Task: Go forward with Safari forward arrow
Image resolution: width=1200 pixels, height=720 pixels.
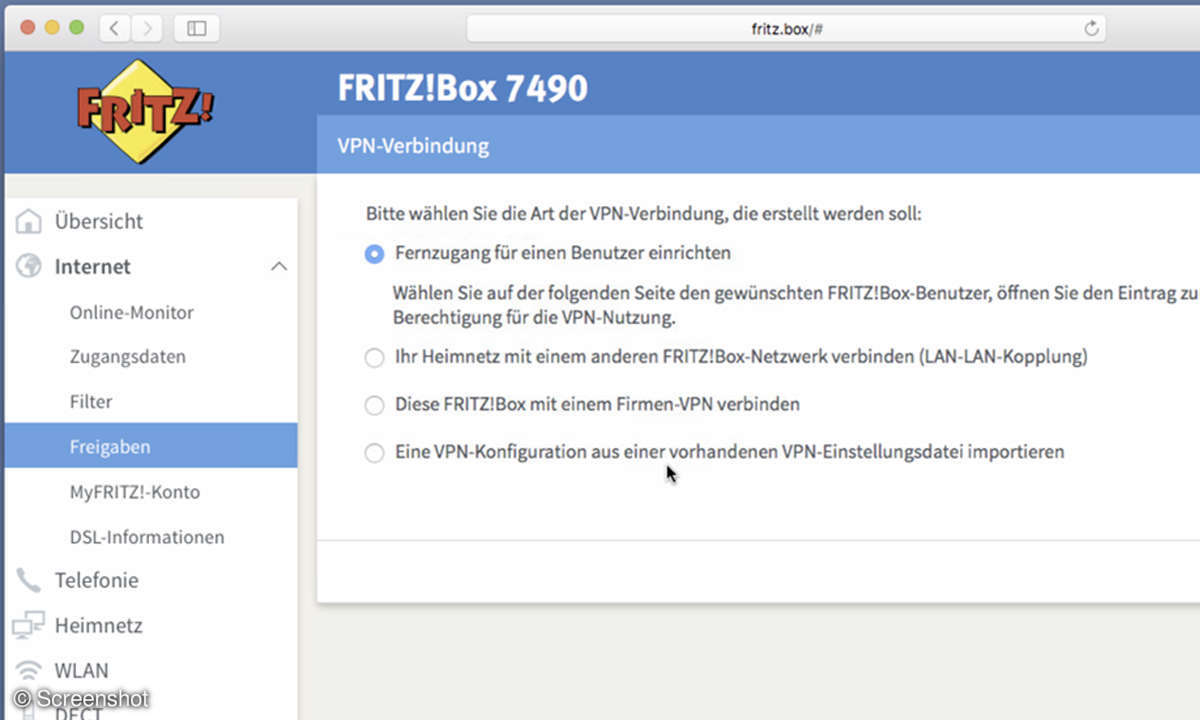Action: 147,29
